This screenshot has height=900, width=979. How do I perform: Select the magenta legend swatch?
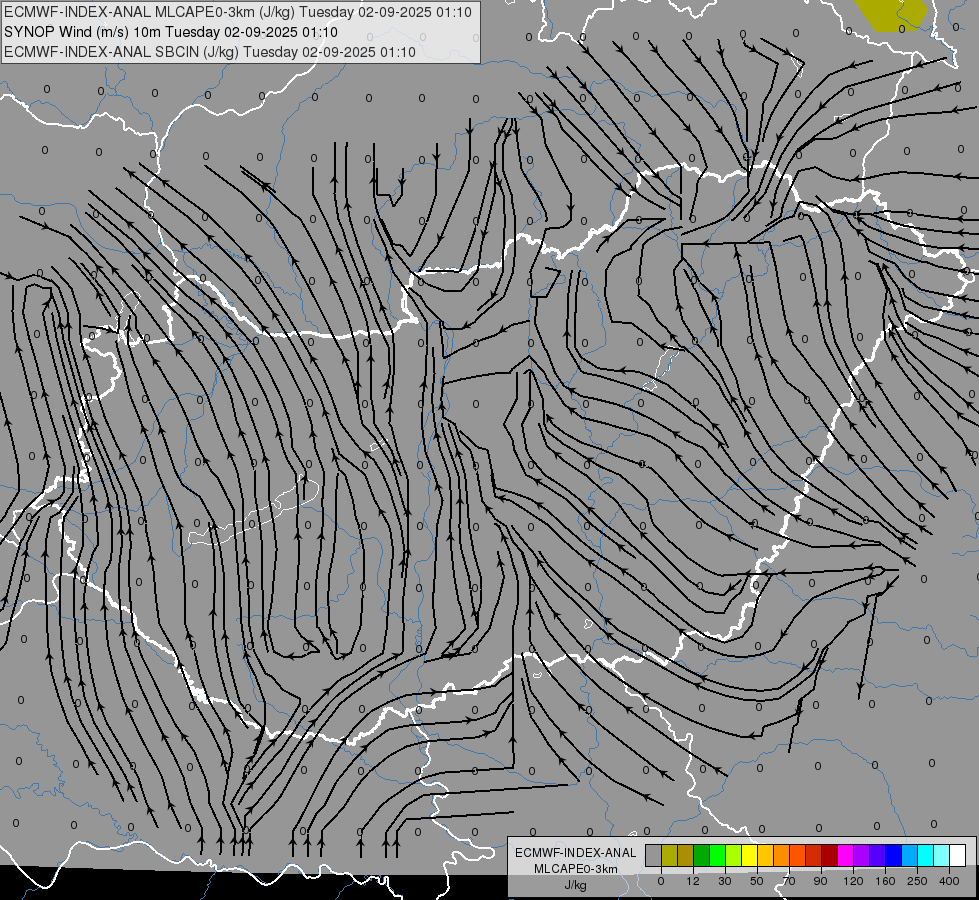(845, 855)
